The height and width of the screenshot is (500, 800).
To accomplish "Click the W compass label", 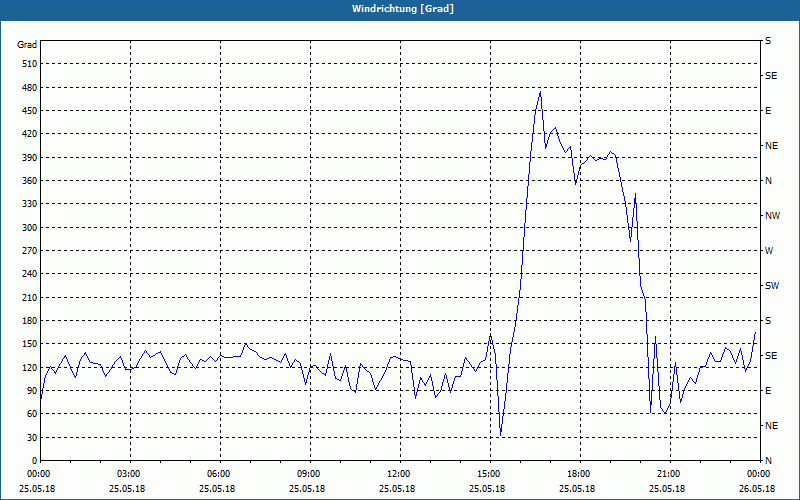I will coord(769,251).
